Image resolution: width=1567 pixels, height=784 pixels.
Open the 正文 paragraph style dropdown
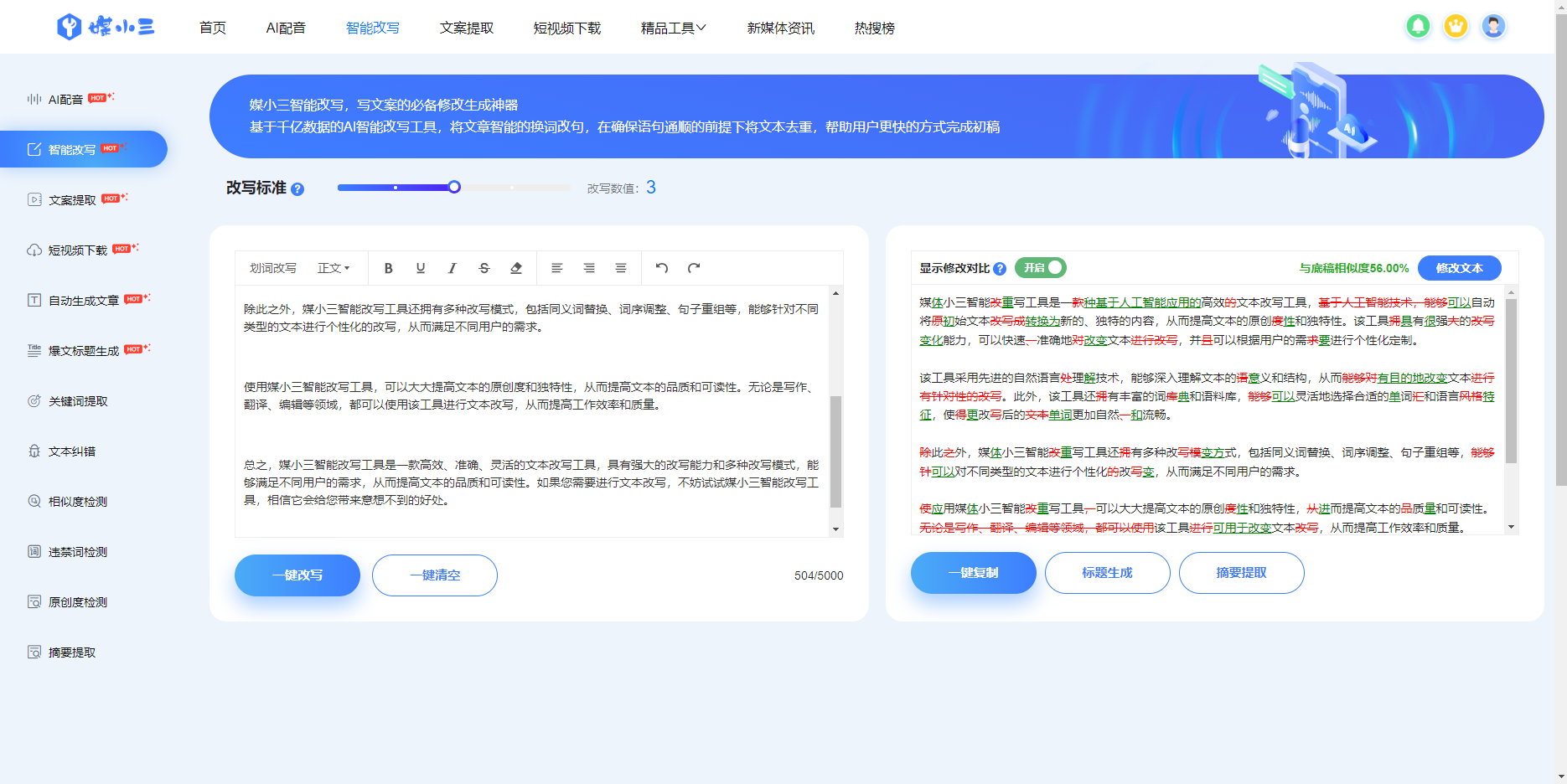tap(333, 268)
